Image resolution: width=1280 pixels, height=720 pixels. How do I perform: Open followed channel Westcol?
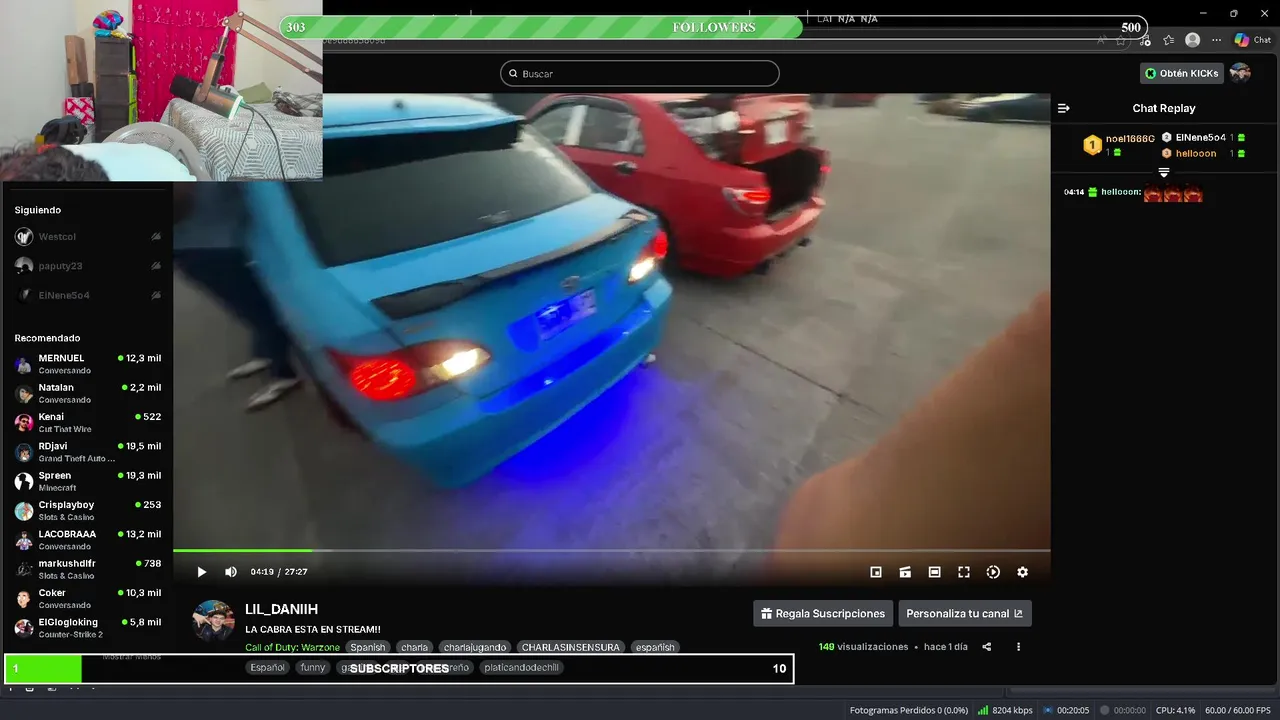tap(88, 237)
